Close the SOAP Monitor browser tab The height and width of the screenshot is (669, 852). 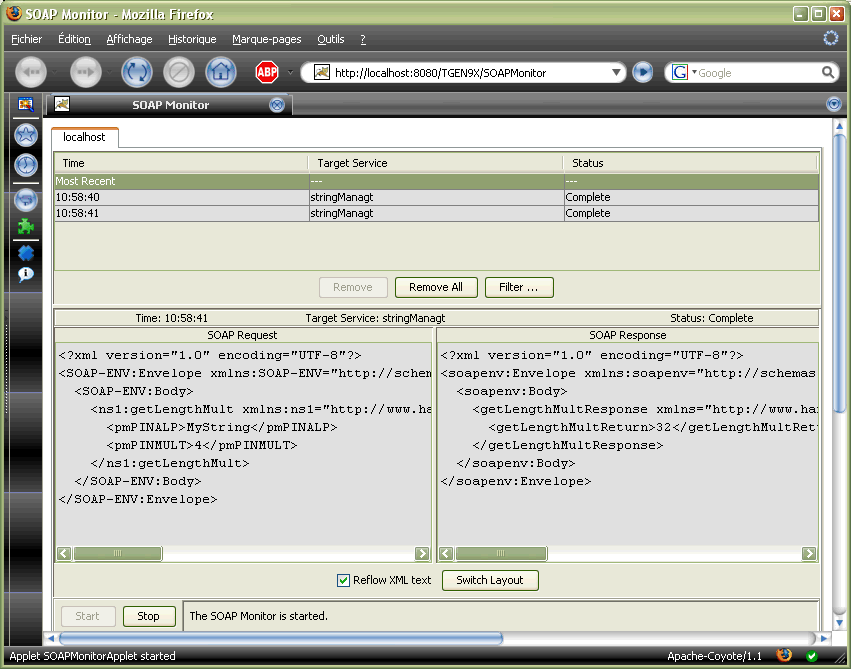click(x=277, y=105)
